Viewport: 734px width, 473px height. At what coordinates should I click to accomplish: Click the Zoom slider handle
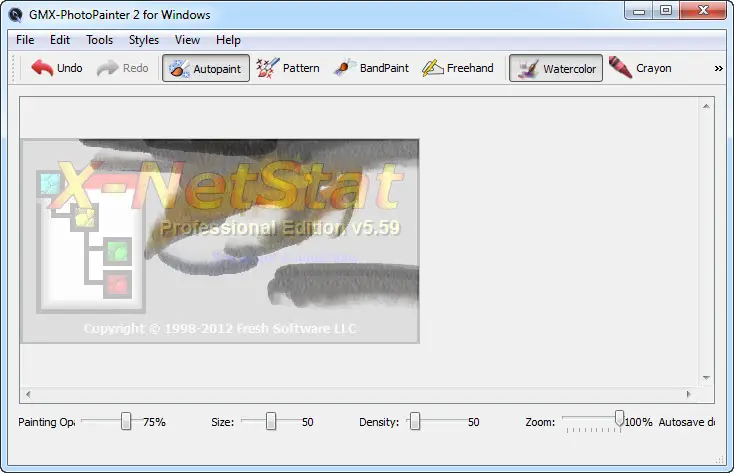[619, 418]
